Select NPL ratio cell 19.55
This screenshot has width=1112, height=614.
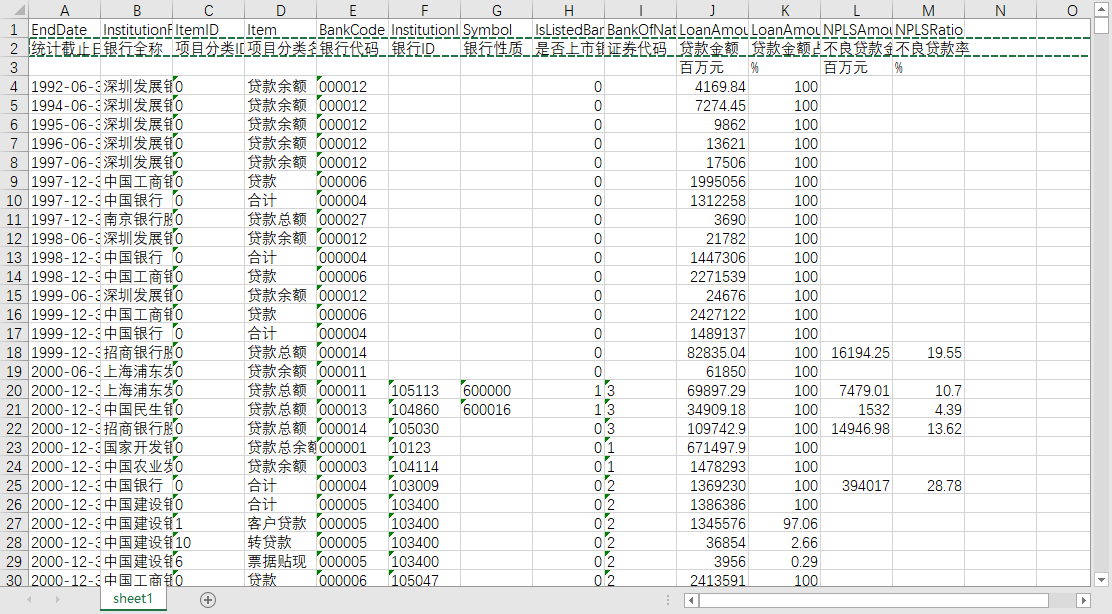coord(928,352)
